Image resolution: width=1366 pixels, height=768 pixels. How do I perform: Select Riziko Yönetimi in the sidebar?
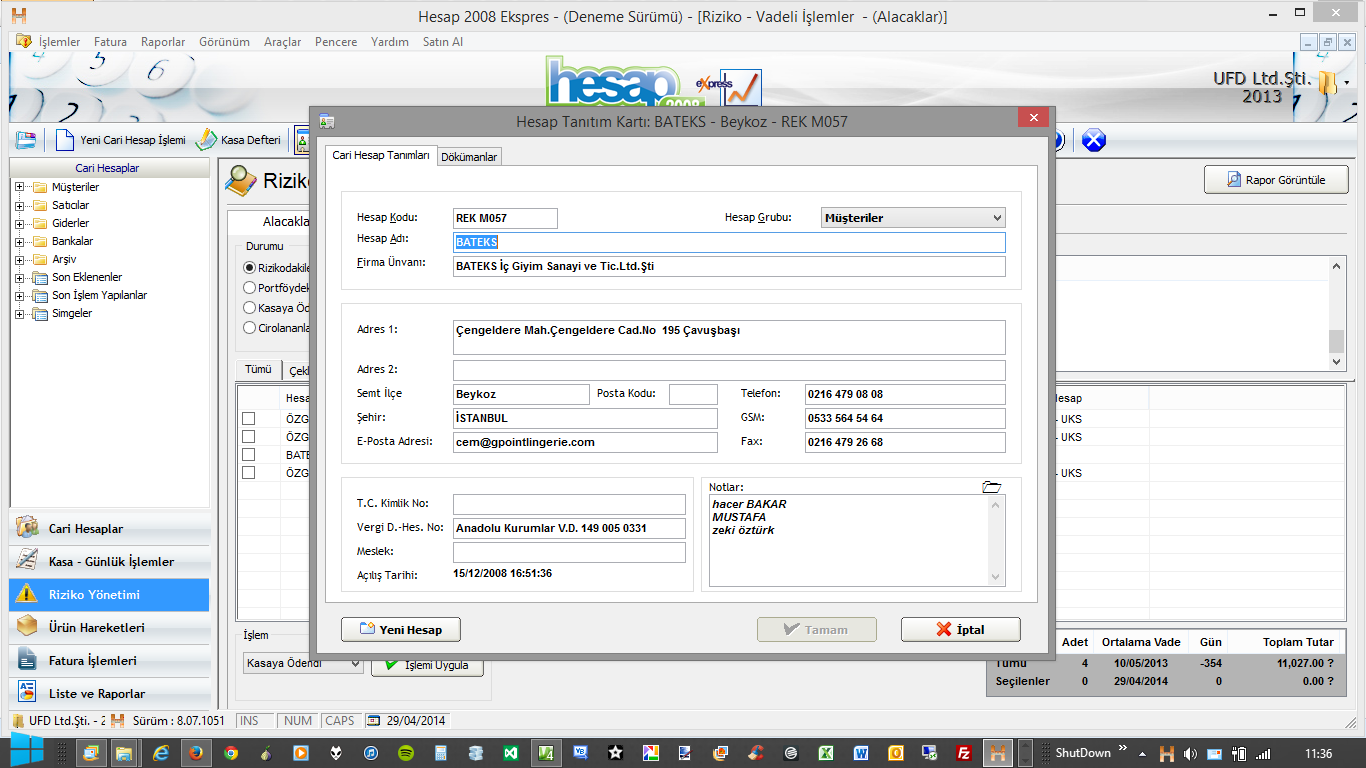[110, 595]
